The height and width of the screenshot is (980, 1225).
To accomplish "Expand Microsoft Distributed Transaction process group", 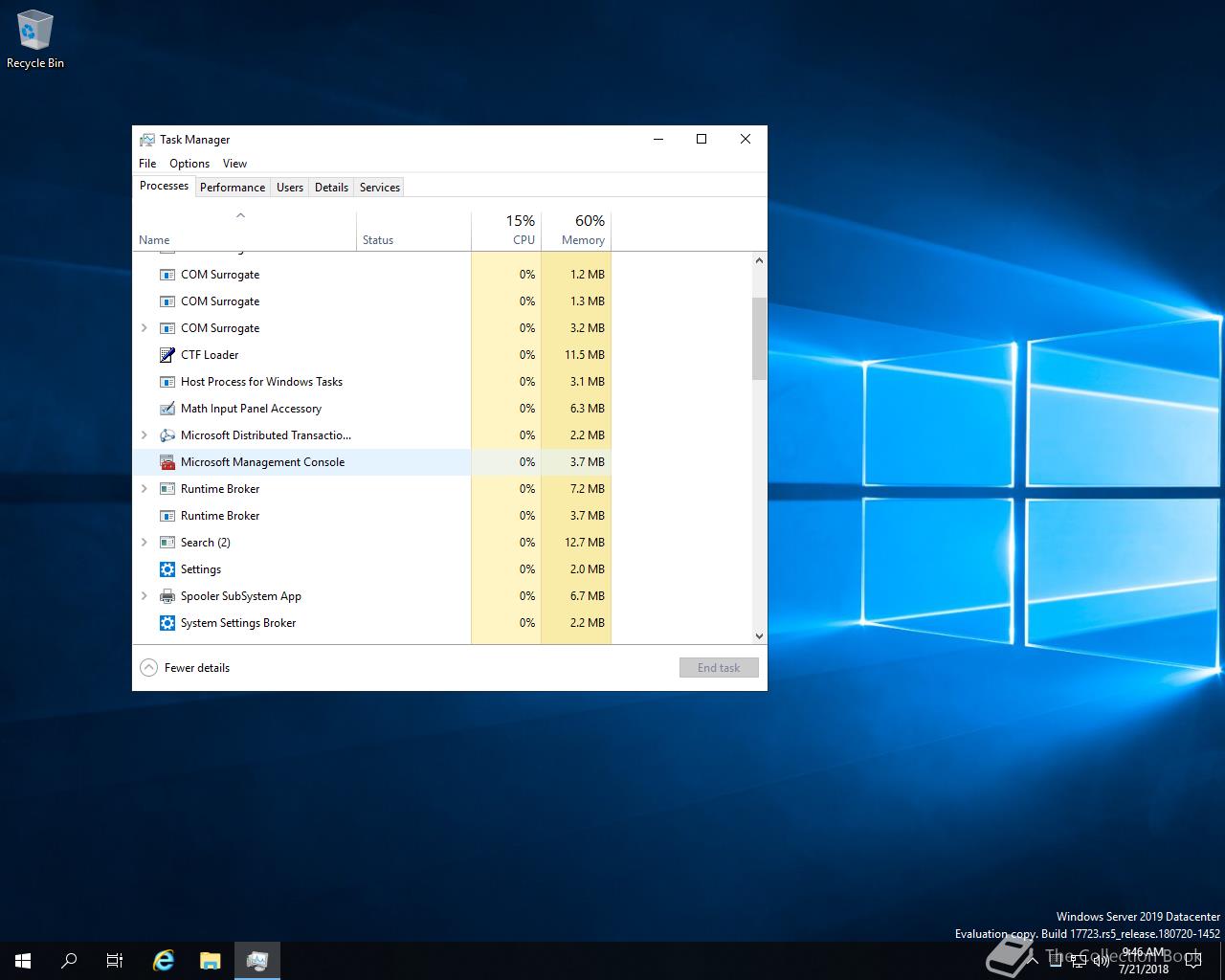I will coord(145,435).
